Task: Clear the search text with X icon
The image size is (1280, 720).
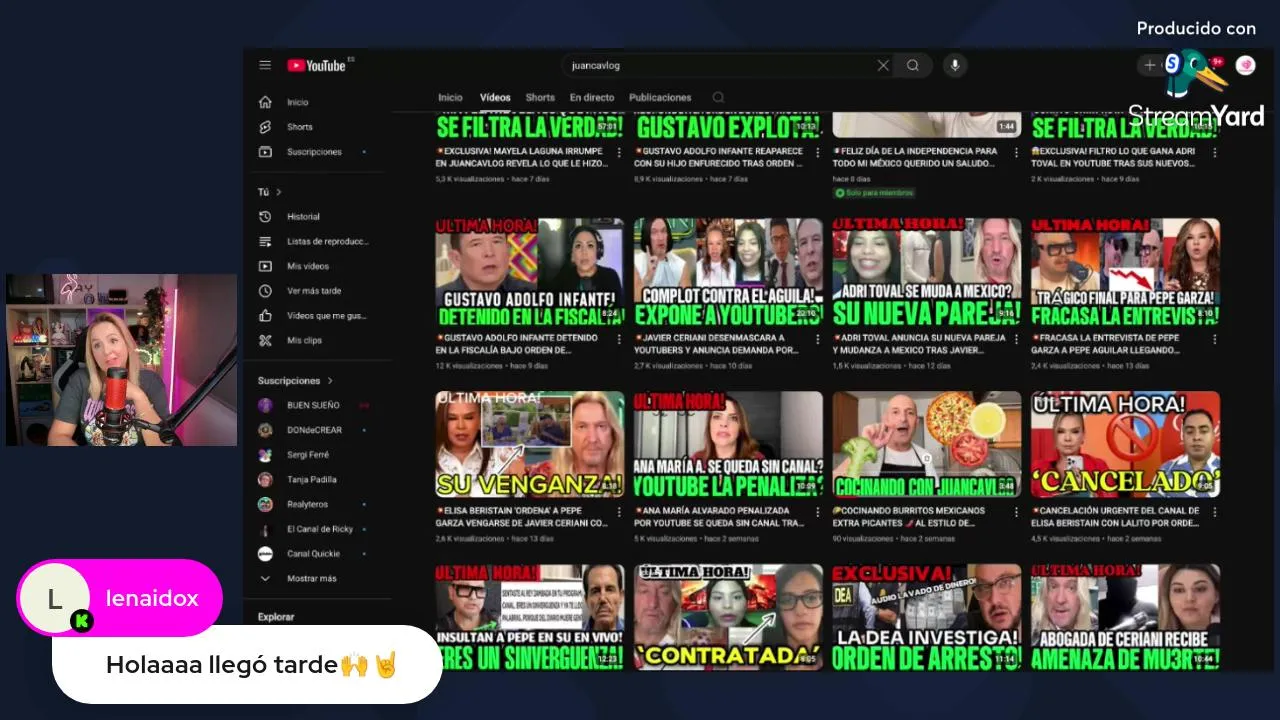Action: [883, 65]
